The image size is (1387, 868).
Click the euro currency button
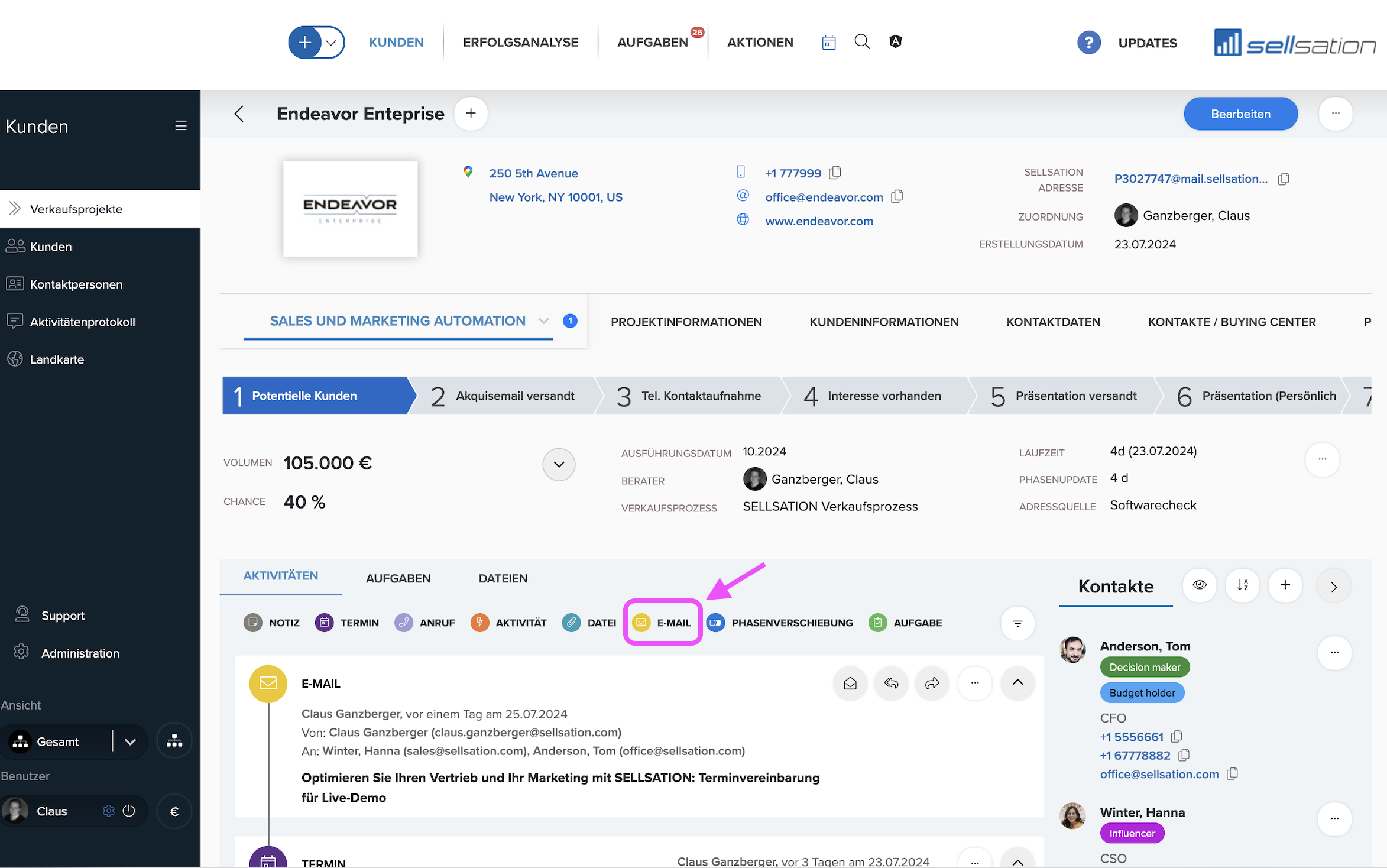tap(174, 811)
